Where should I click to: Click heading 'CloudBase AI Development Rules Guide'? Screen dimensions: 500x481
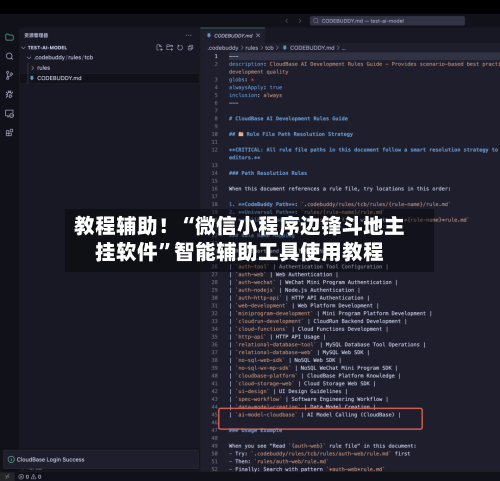pos(288,118)
